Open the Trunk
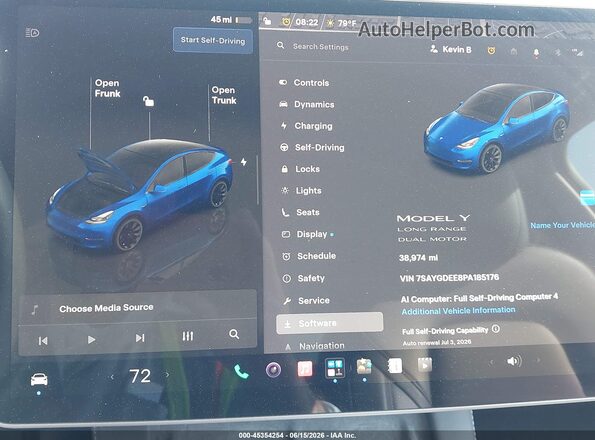Screen dimensions: 595x440 tap(224, 95)
